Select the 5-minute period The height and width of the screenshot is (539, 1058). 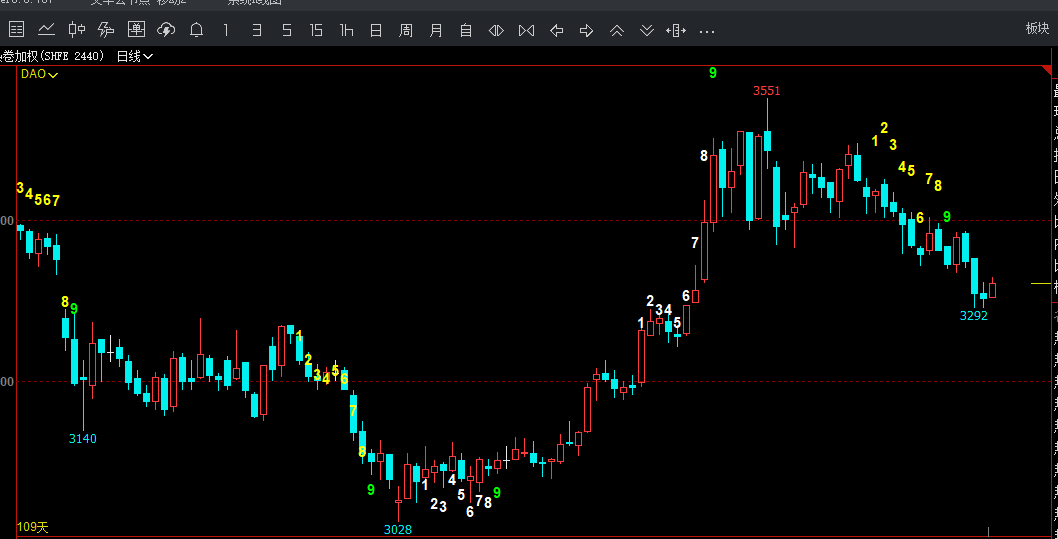pyautogui.click(x=287, y=30)
